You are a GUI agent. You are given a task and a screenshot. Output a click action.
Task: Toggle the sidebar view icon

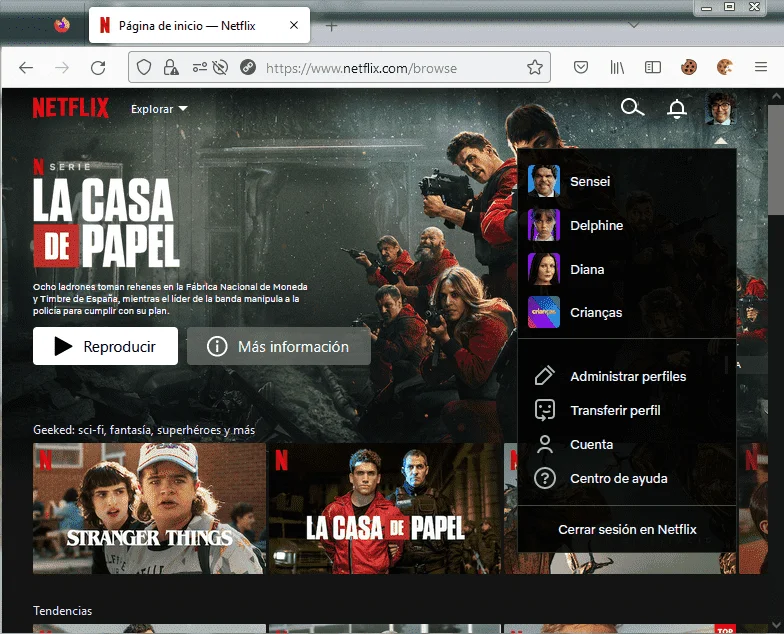tap(653, 67)
